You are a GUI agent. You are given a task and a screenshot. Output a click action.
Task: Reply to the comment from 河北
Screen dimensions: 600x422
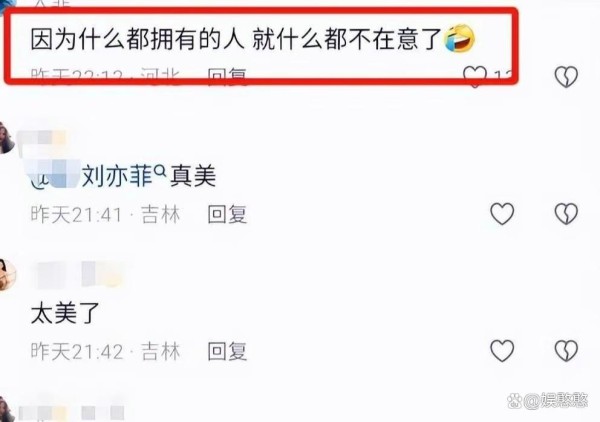coord(227,76)
